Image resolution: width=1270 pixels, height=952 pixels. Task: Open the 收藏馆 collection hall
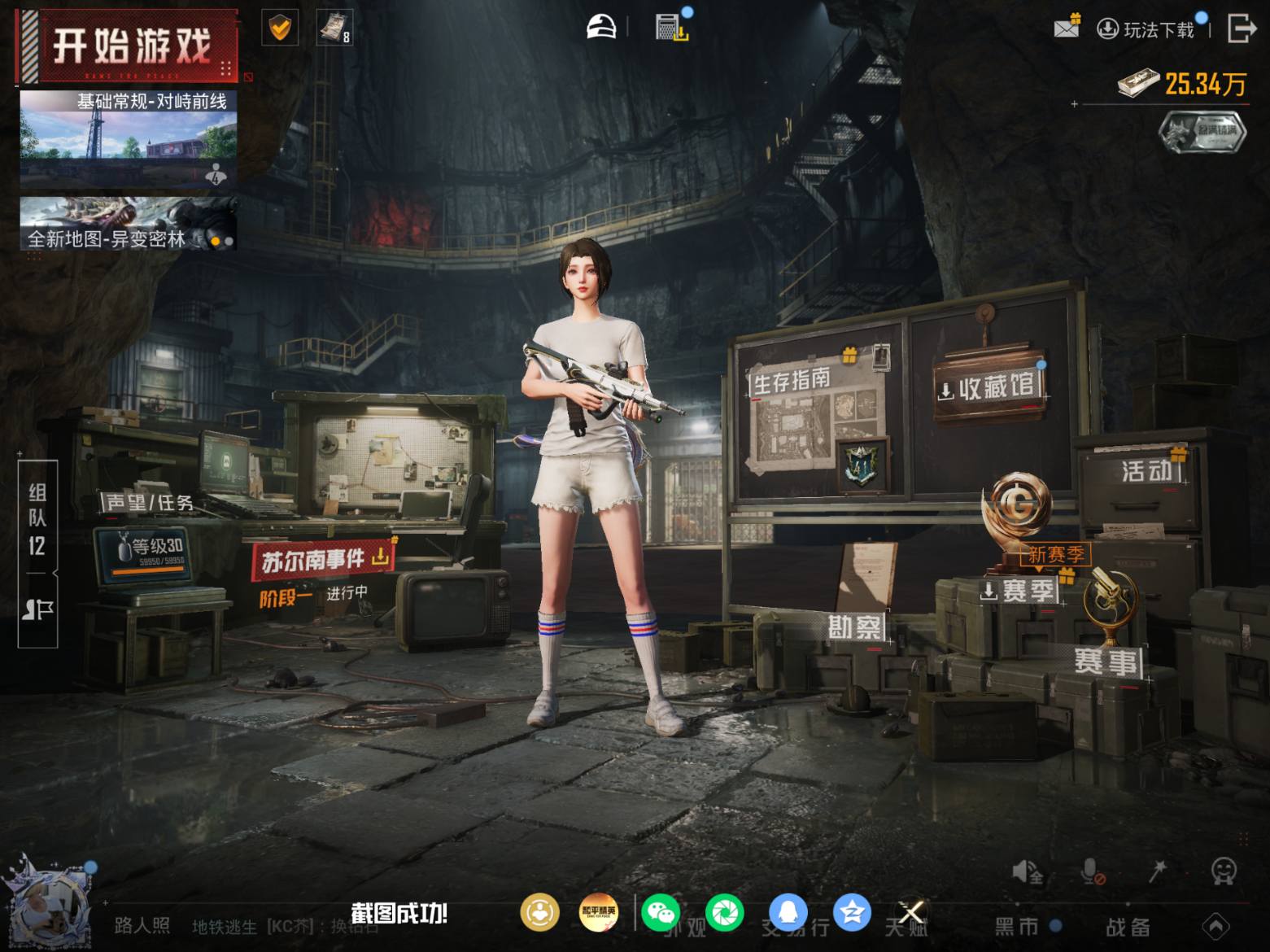(x=989, y=387)
